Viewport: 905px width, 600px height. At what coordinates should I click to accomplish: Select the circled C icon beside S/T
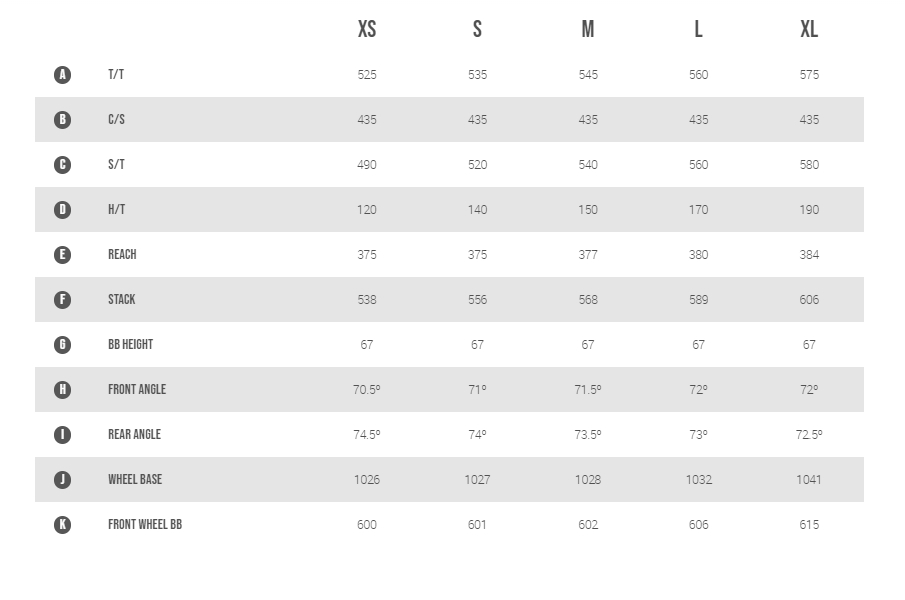coord(62,164)
